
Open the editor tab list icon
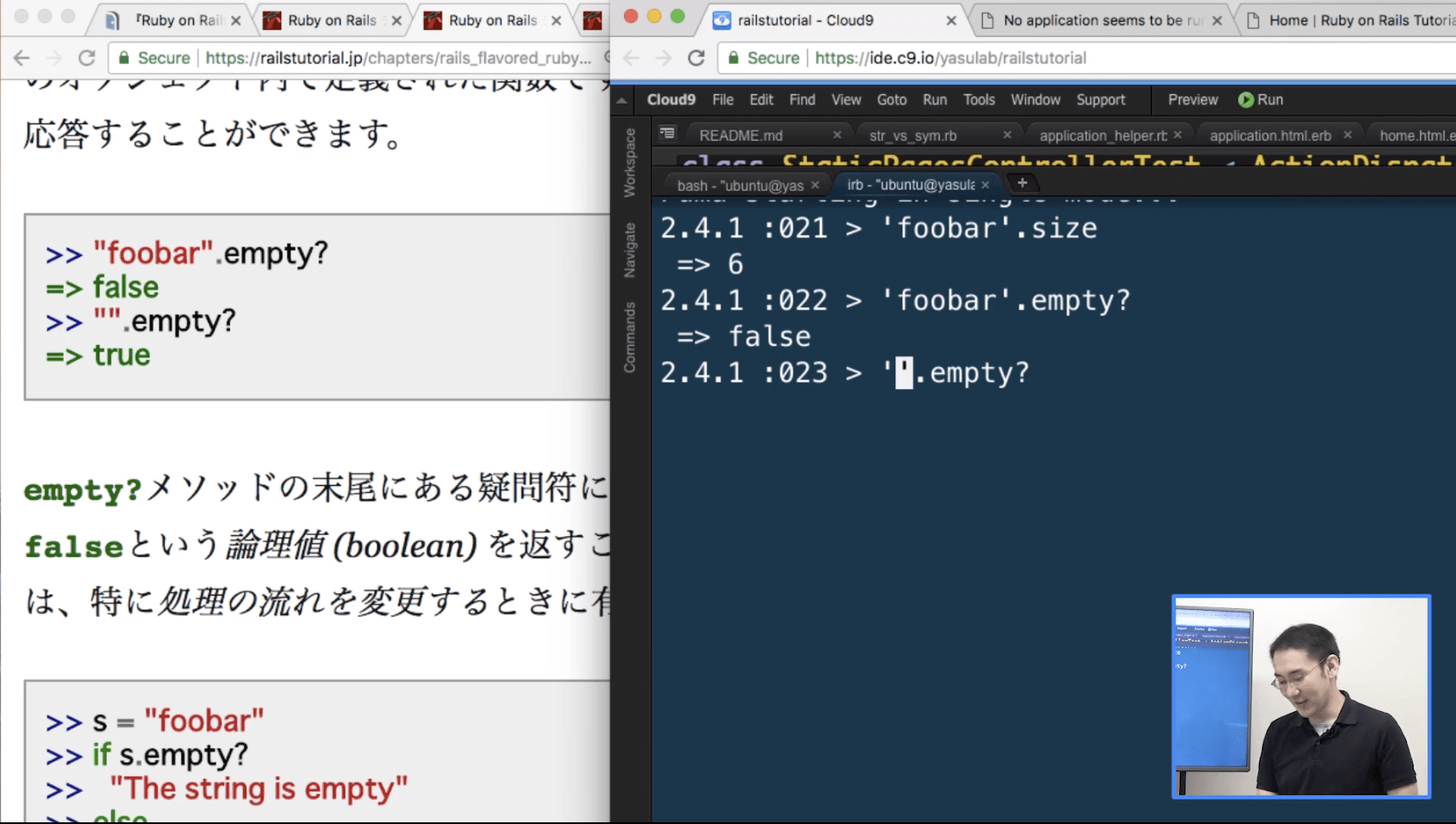pyautogui.click(x=668, y=133)
